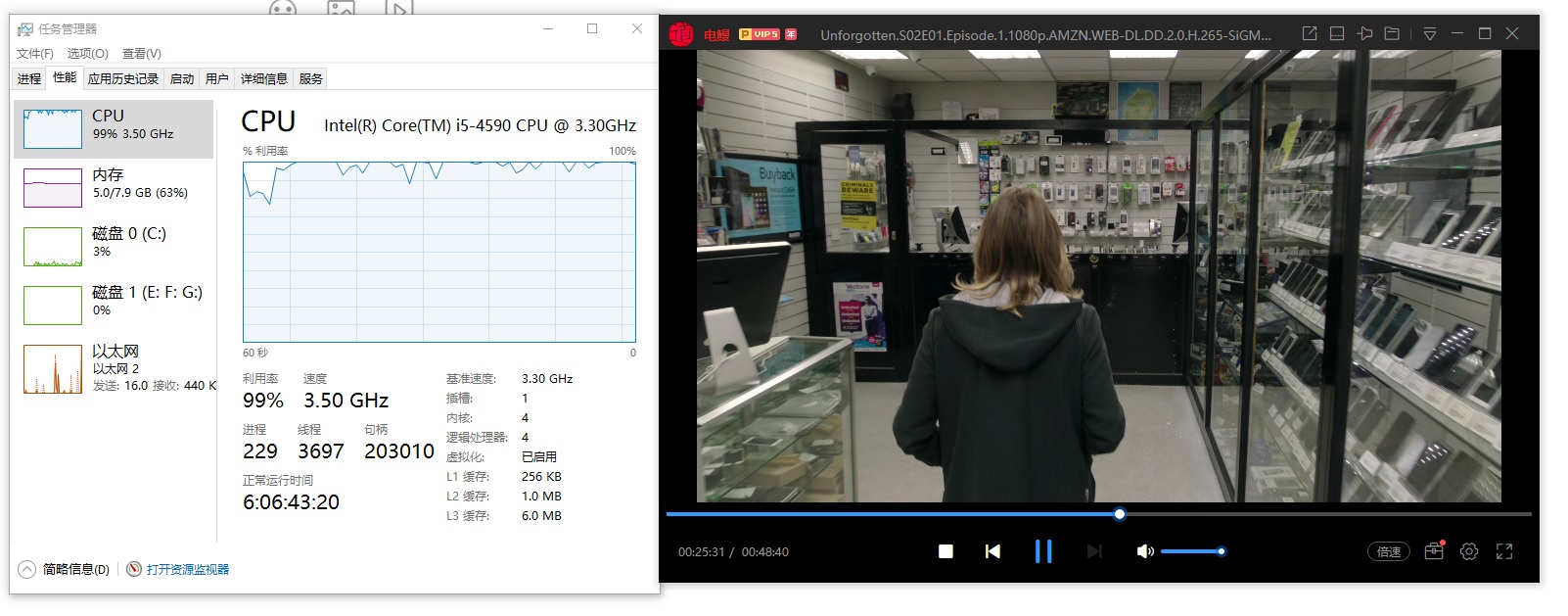Viewport: 1568px width, 616px height.
Task: Open player settings gear
Action: click(1469, 551)
